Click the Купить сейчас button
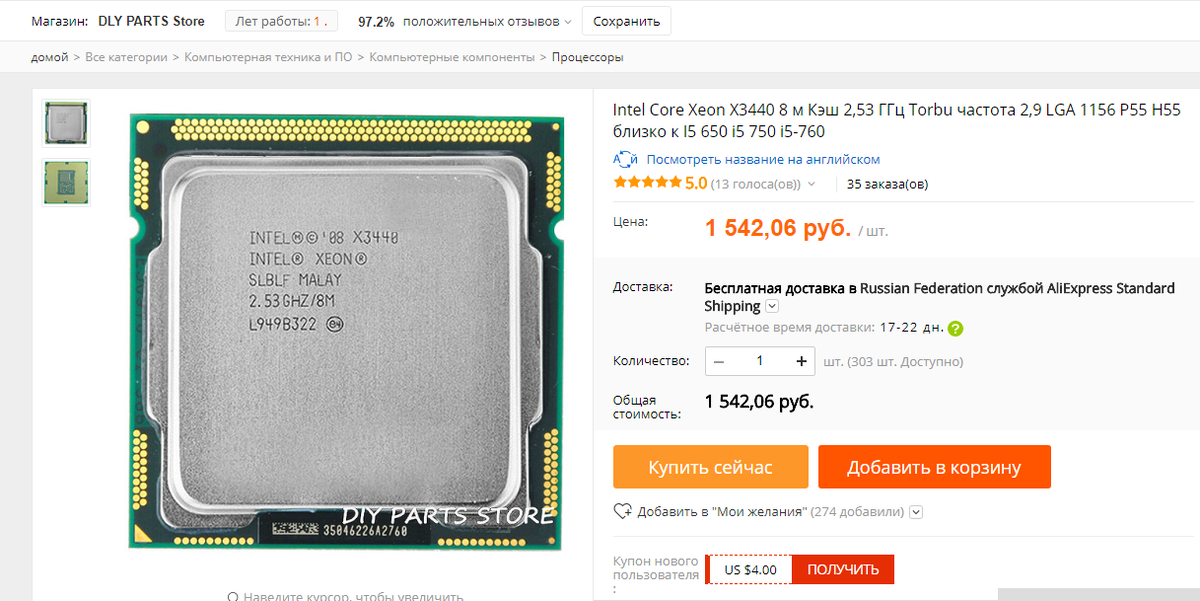Screen dimensions: 1200x601 (x=710, y=467)
